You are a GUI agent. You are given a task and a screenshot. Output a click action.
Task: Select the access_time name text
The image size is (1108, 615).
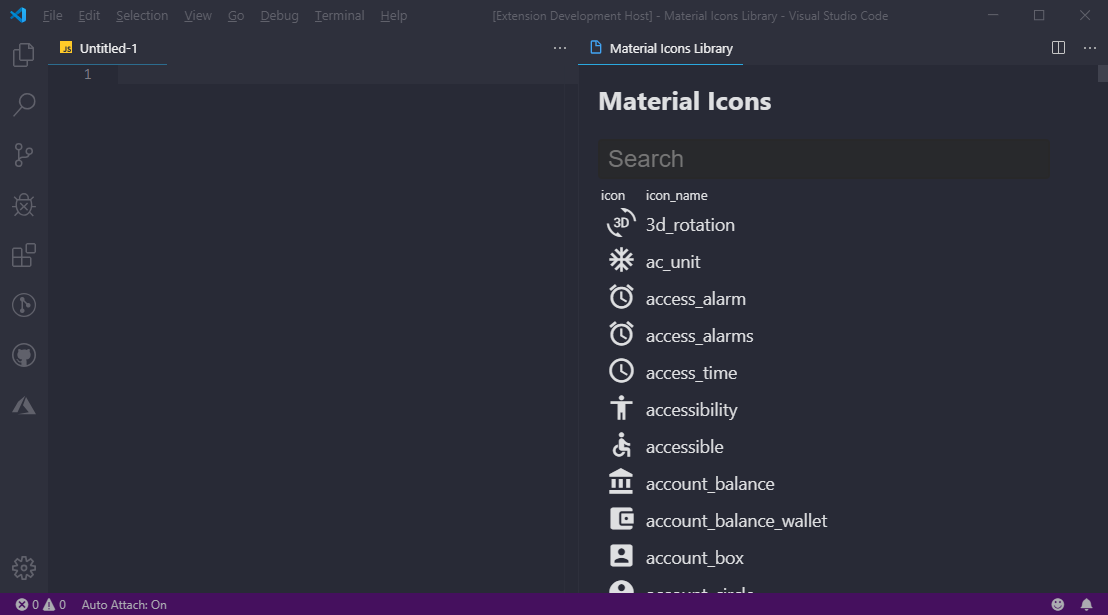pos(691,373)
